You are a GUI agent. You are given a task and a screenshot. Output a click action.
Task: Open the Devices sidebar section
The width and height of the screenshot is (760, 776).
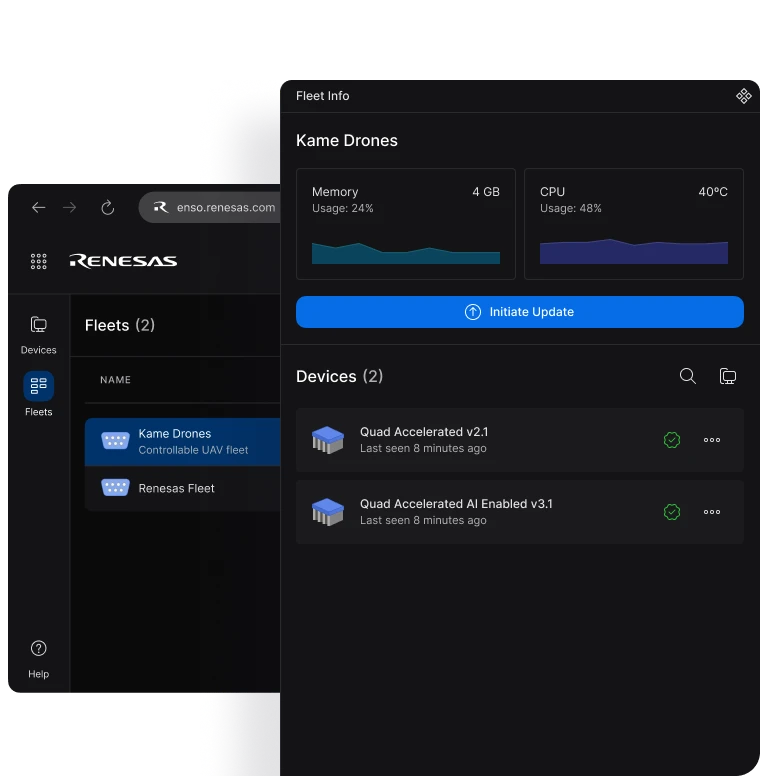(x=39, y=334)
